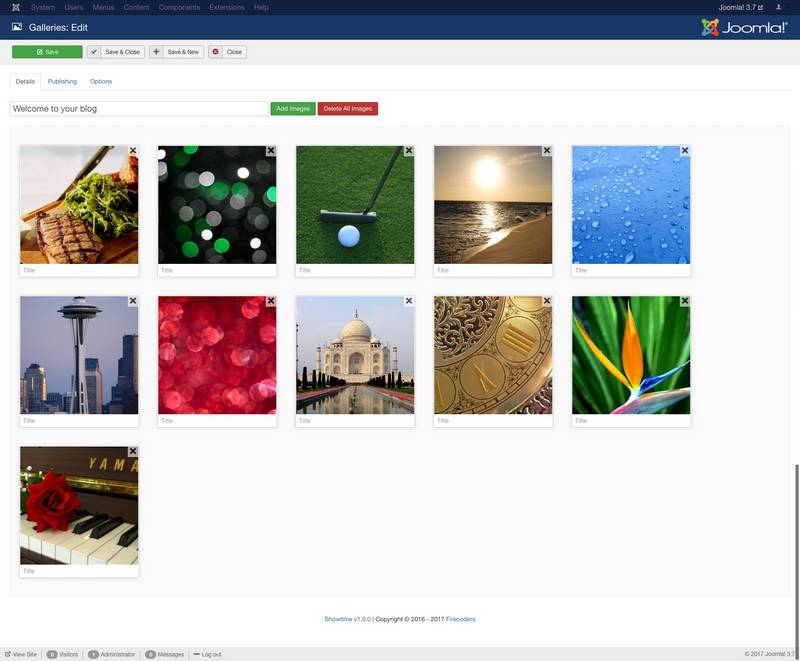Delete the golf ball image using its X icon
Image resolution: width=800 pixels, height=661 pixels.
pos(409,150)
